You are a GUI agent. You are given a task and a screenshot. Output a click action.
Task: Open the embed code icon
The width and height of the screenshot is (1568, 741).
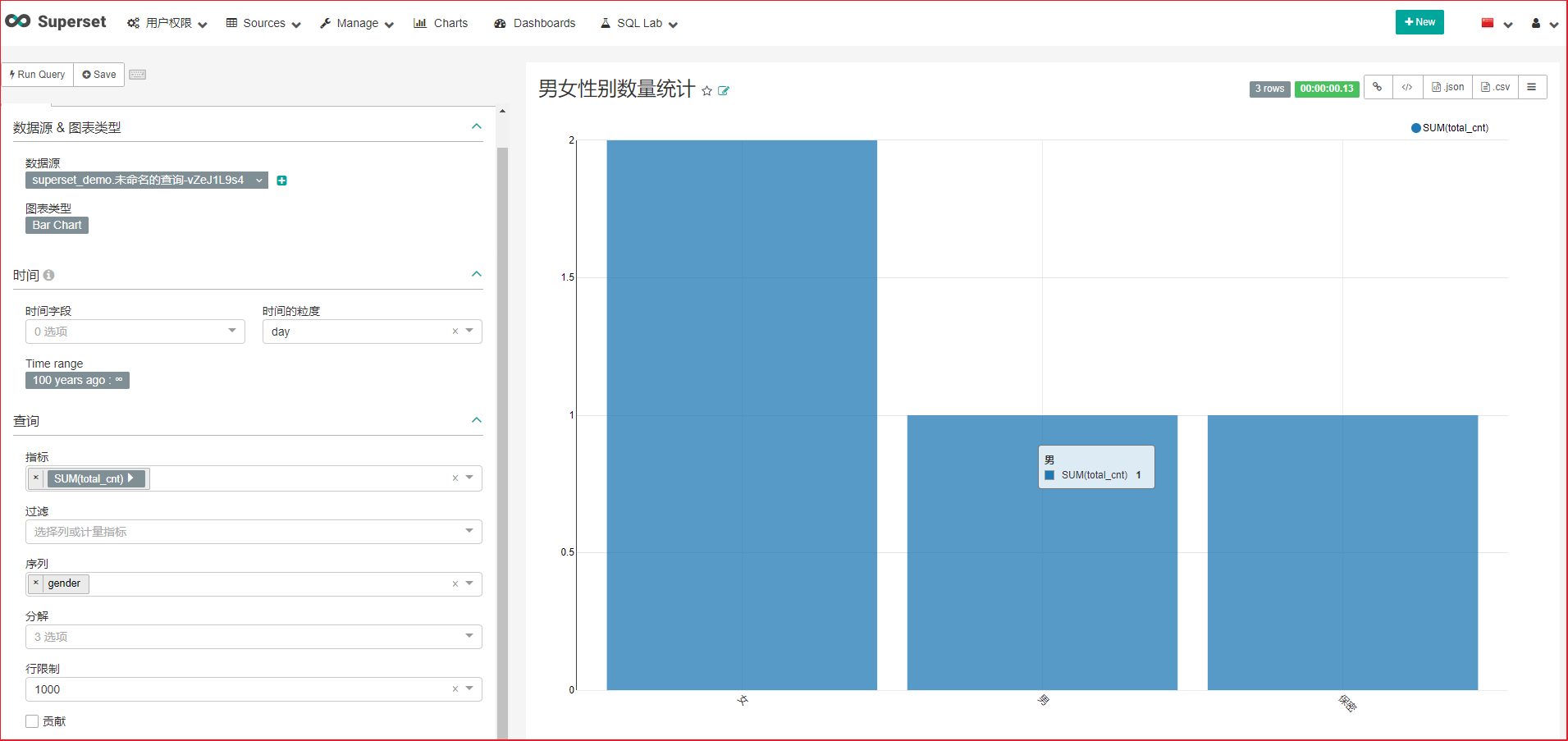click(1407, 87)
